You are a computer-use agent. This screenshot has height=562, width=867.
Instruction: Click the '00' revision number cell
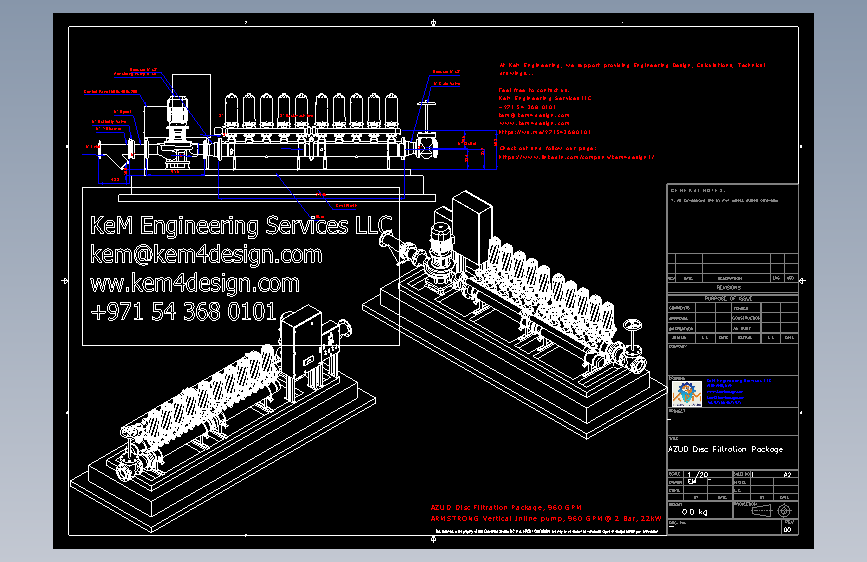[x=787, y=529]
